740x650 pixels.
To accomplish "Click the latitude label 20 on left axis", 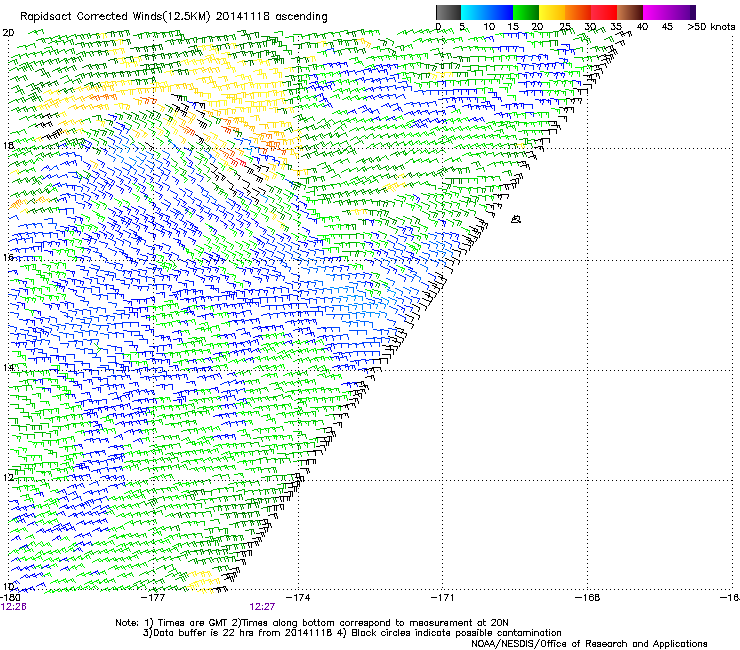I will click(x=8, y=33).
